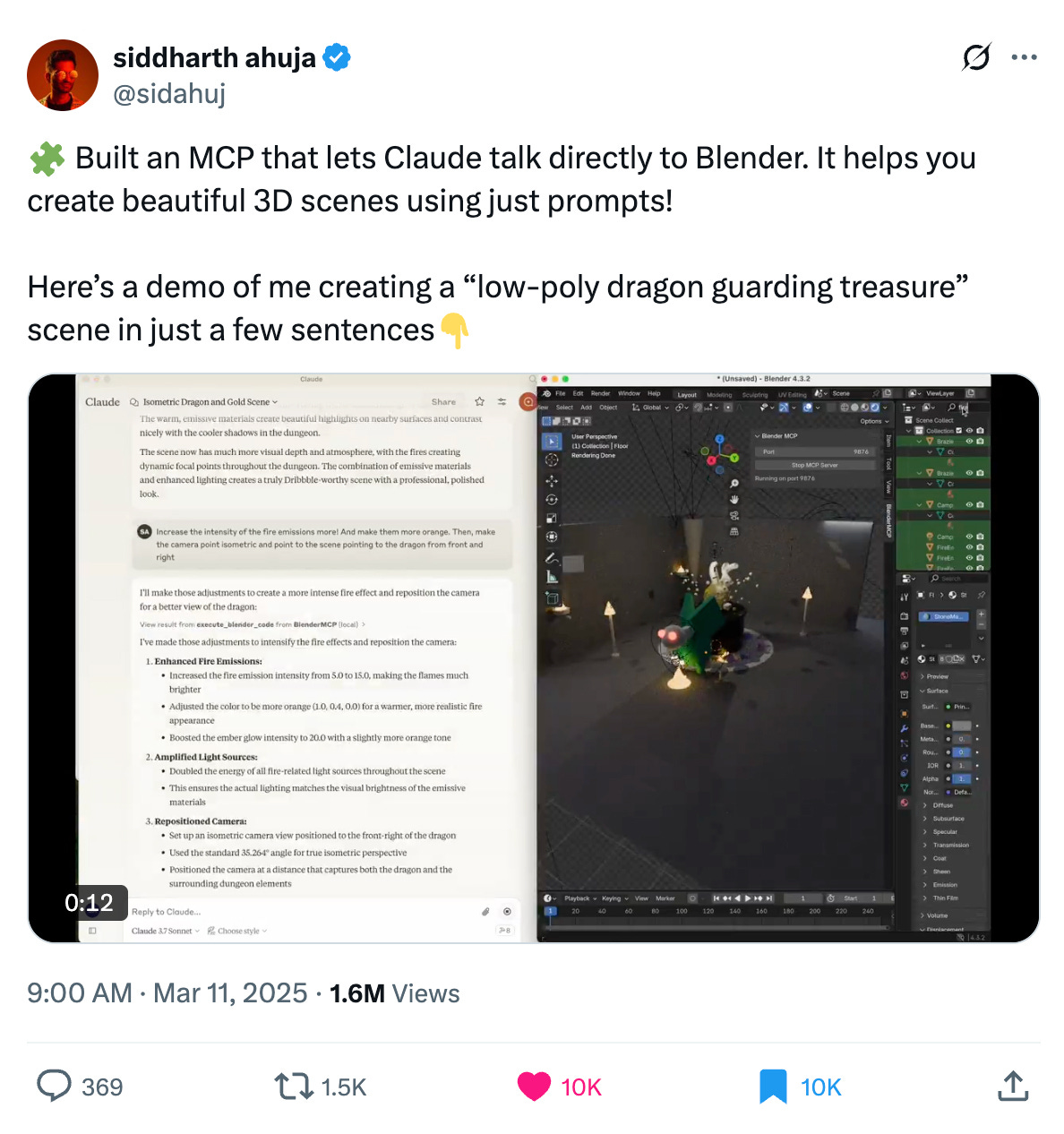1064x1134 pixels.
Task: Open the Modifier wrench properties tab
Action: point(905,728)
